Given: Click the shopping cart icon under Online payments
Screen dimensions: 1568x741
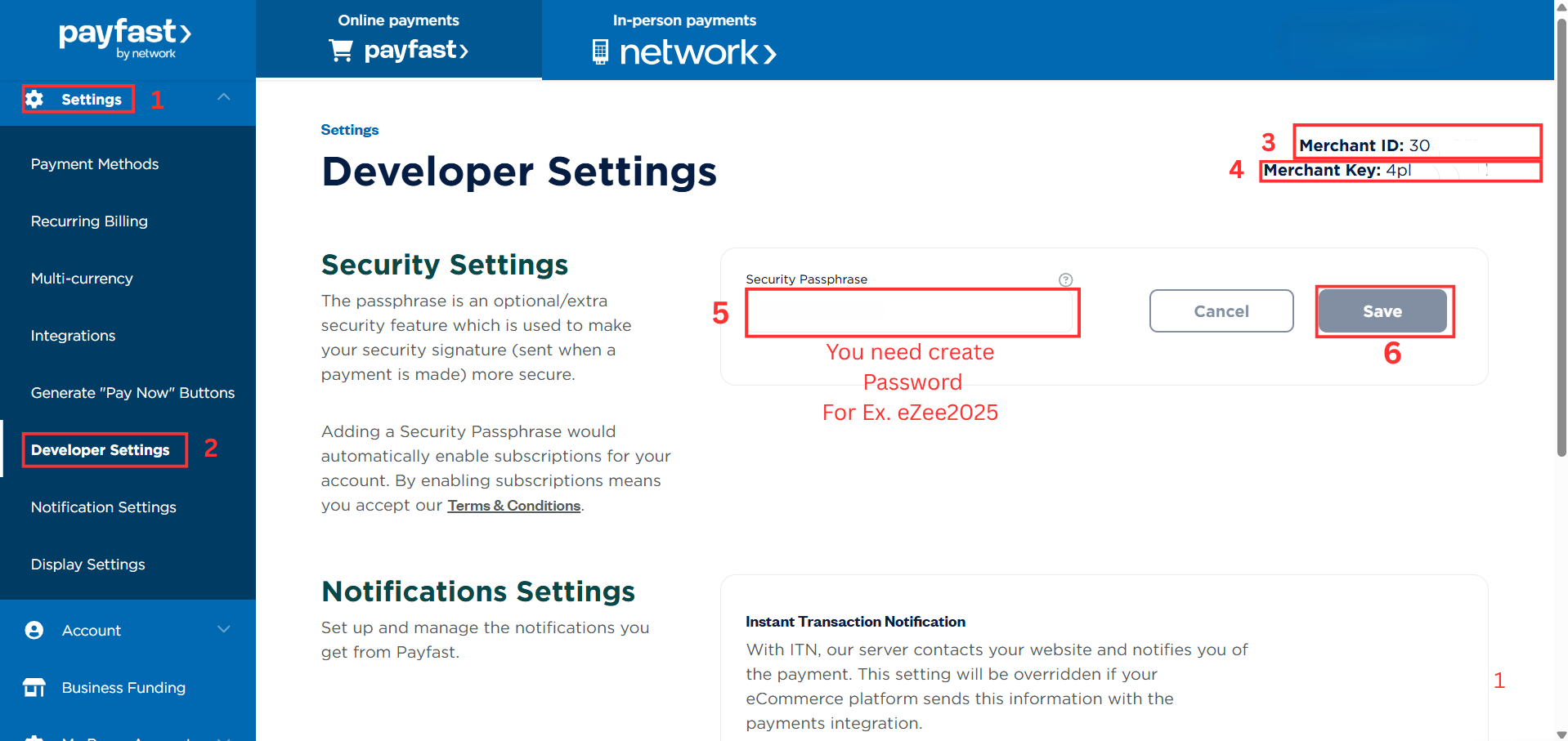Looking at the screenshot, I should pyautogui.click(x=341, y=51).
